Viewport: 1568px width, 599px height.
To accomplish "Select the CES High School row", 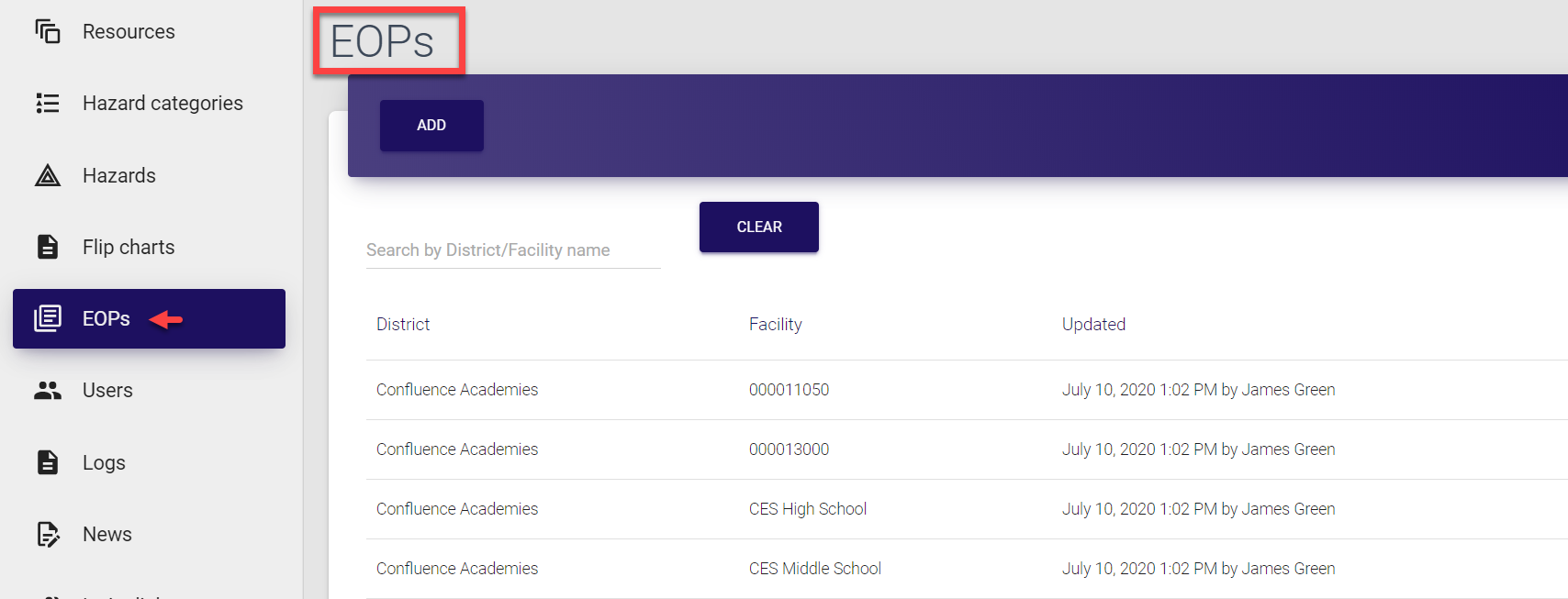I will 807,509.
